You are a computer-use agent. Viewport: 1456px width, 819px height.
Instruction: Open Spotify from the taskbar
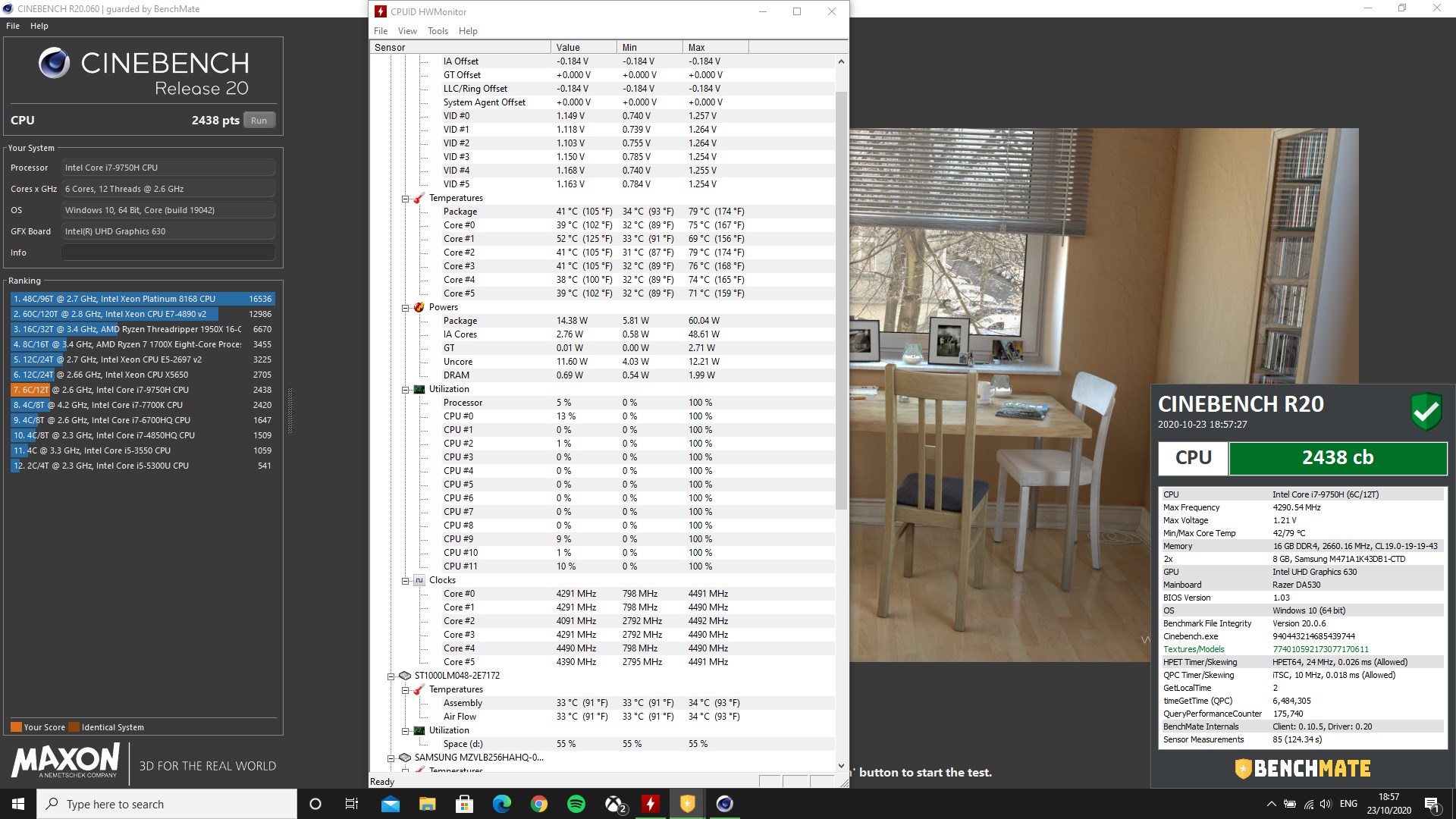click(x=576, y=804)
